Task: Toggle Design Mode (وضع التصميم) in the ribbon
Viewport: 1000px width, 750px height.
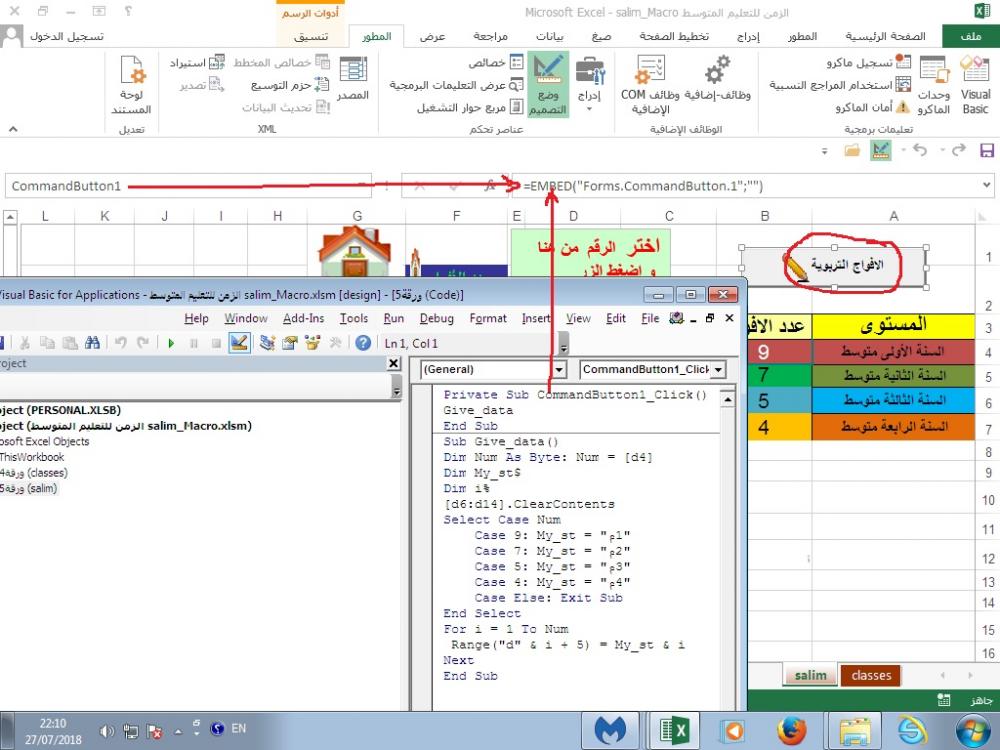Action: [x=548, y=85]
